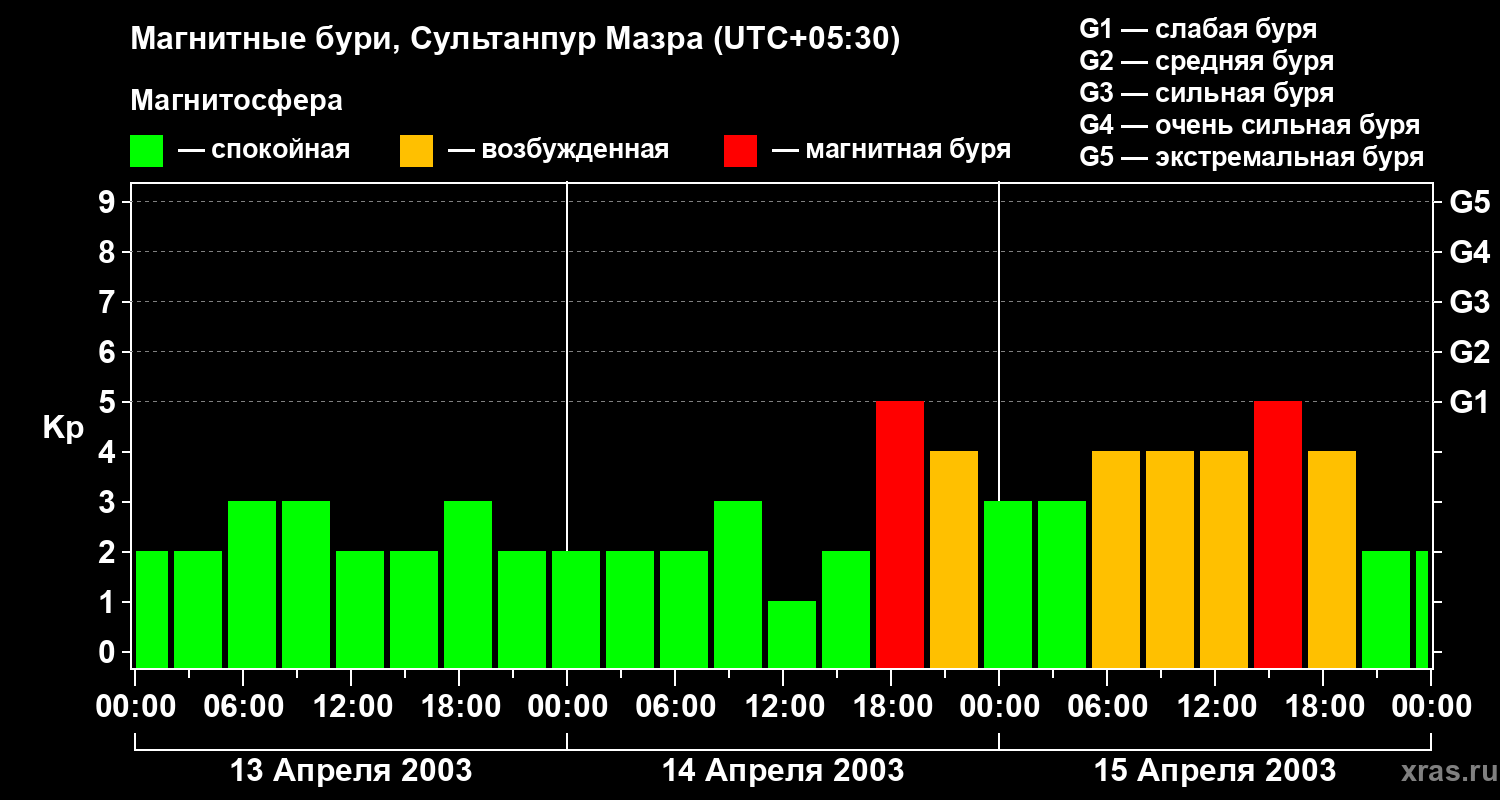1500x800 pixels.
Task: Click 'G4 — очень сильная буря' description
Action: [1250, 125]
